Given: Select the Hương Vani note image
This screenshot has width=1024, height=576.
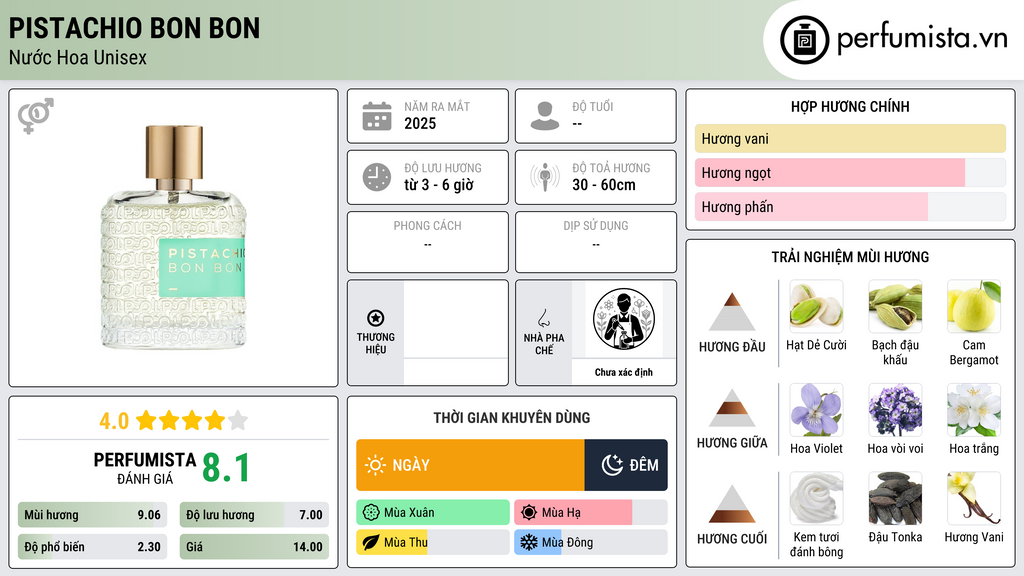Looking at the screenshot, I should click(x=974, y=499).
